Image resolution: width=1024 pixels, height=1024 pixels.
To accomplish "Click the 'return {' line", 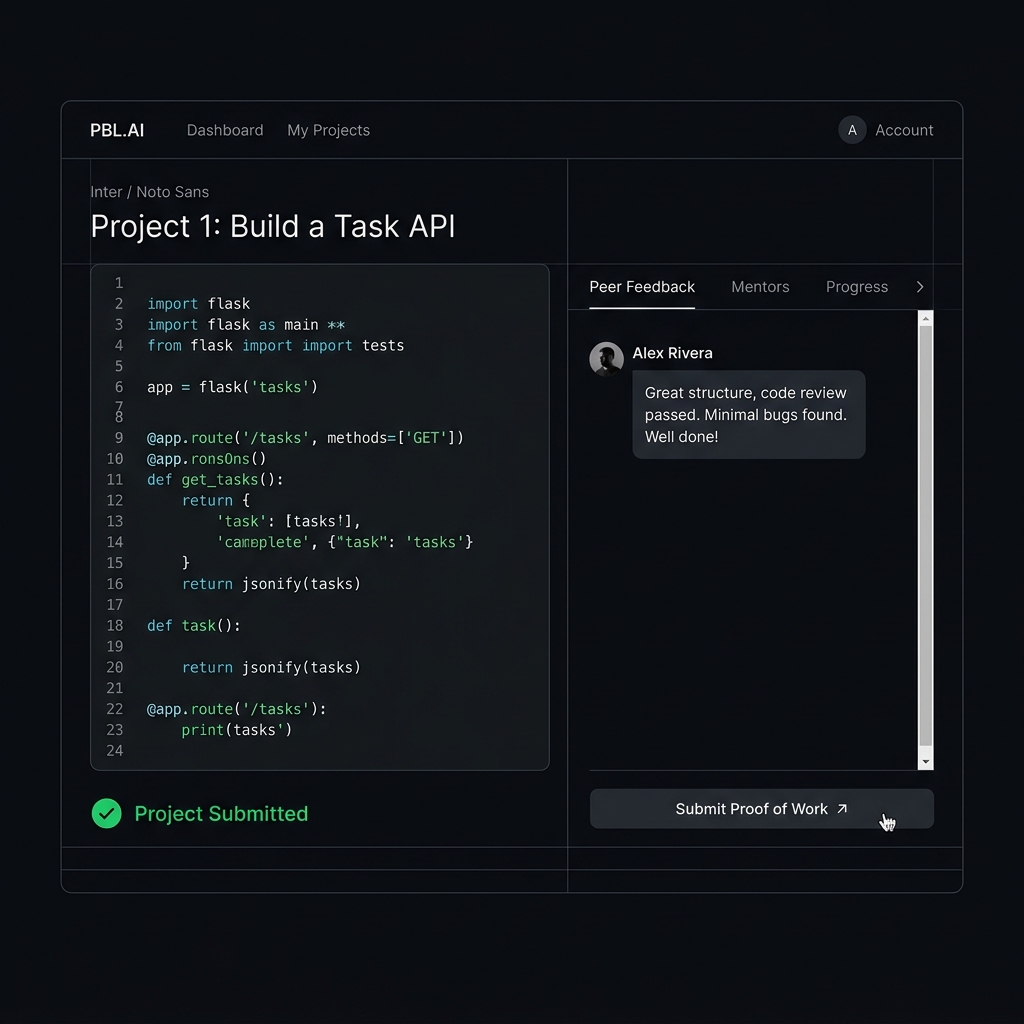I will pyautogui.click(x=216, y=500).
